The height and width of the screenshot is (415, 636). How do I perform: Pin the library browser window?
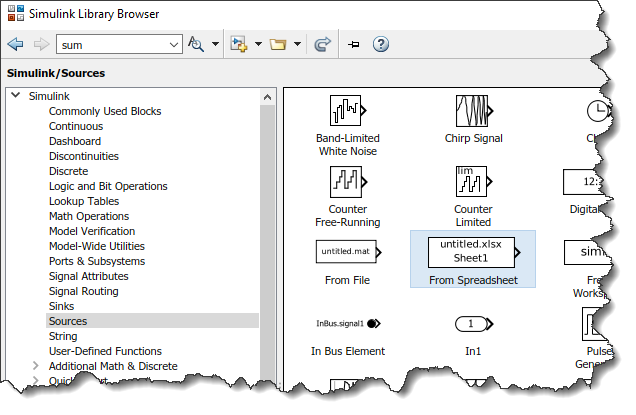pos(353,44)
